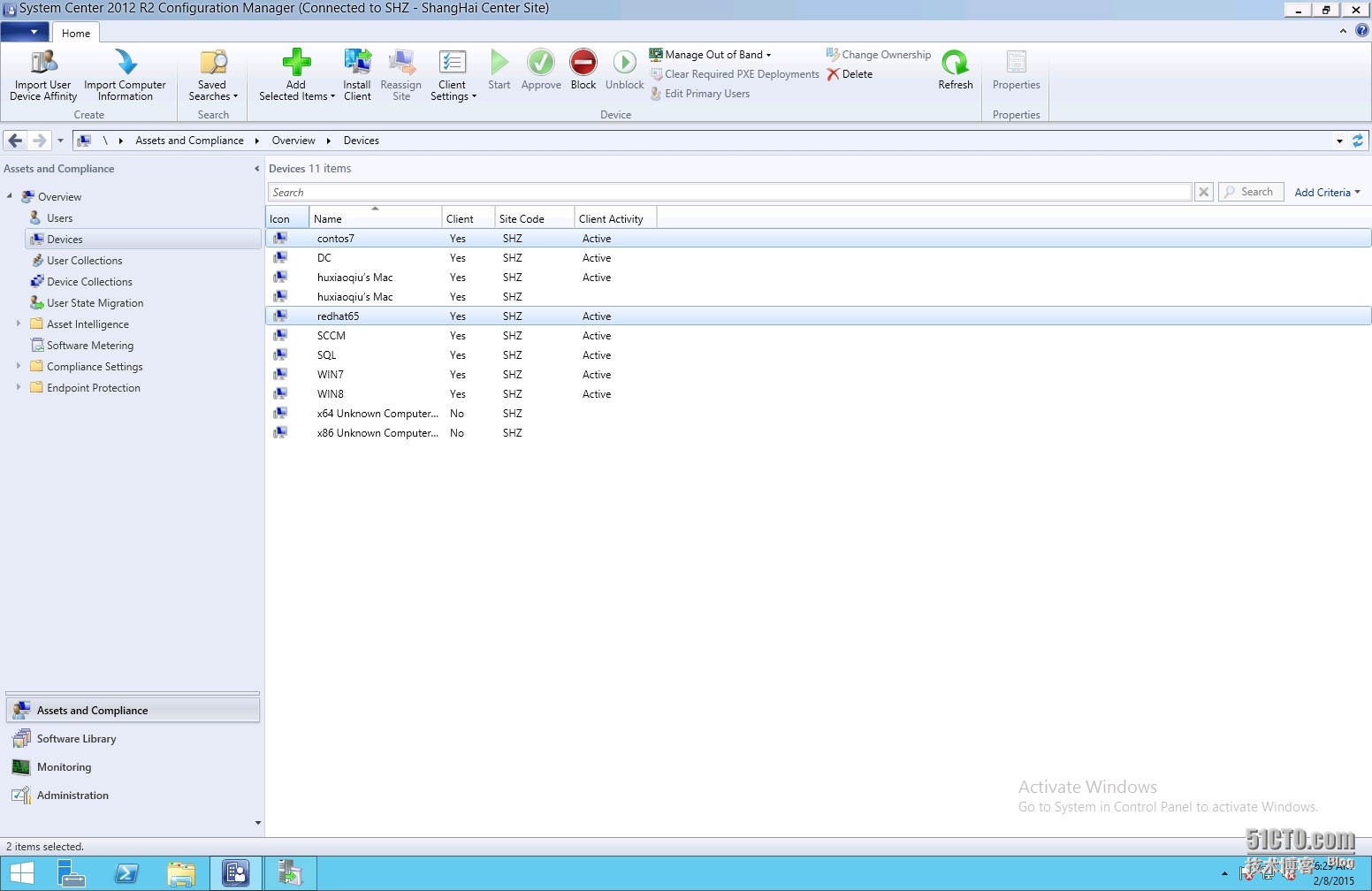
Task: Click address bar refresh icon
Action: click(x=1359, y=141)
